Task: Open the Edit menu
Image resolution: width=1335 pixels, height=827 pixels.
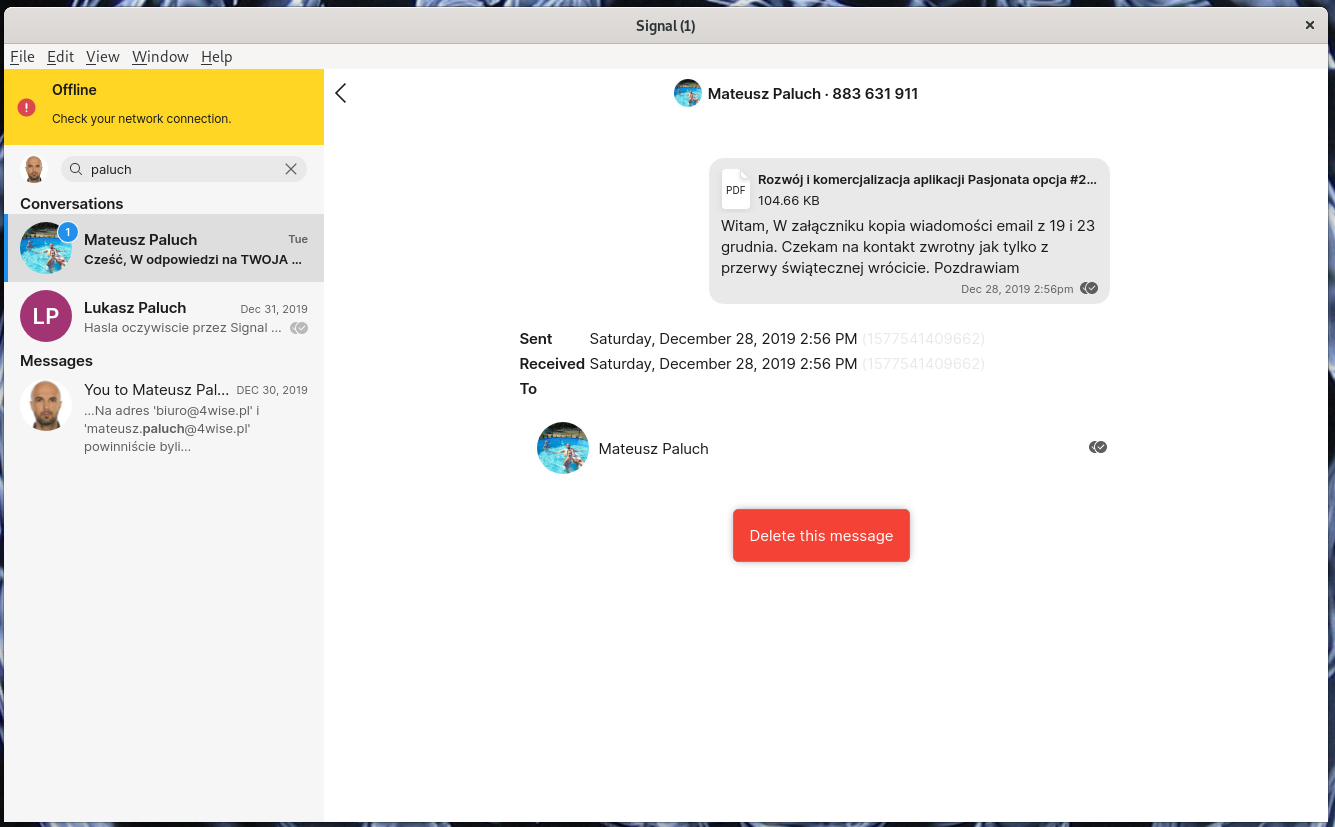Action: pos(61,57)
